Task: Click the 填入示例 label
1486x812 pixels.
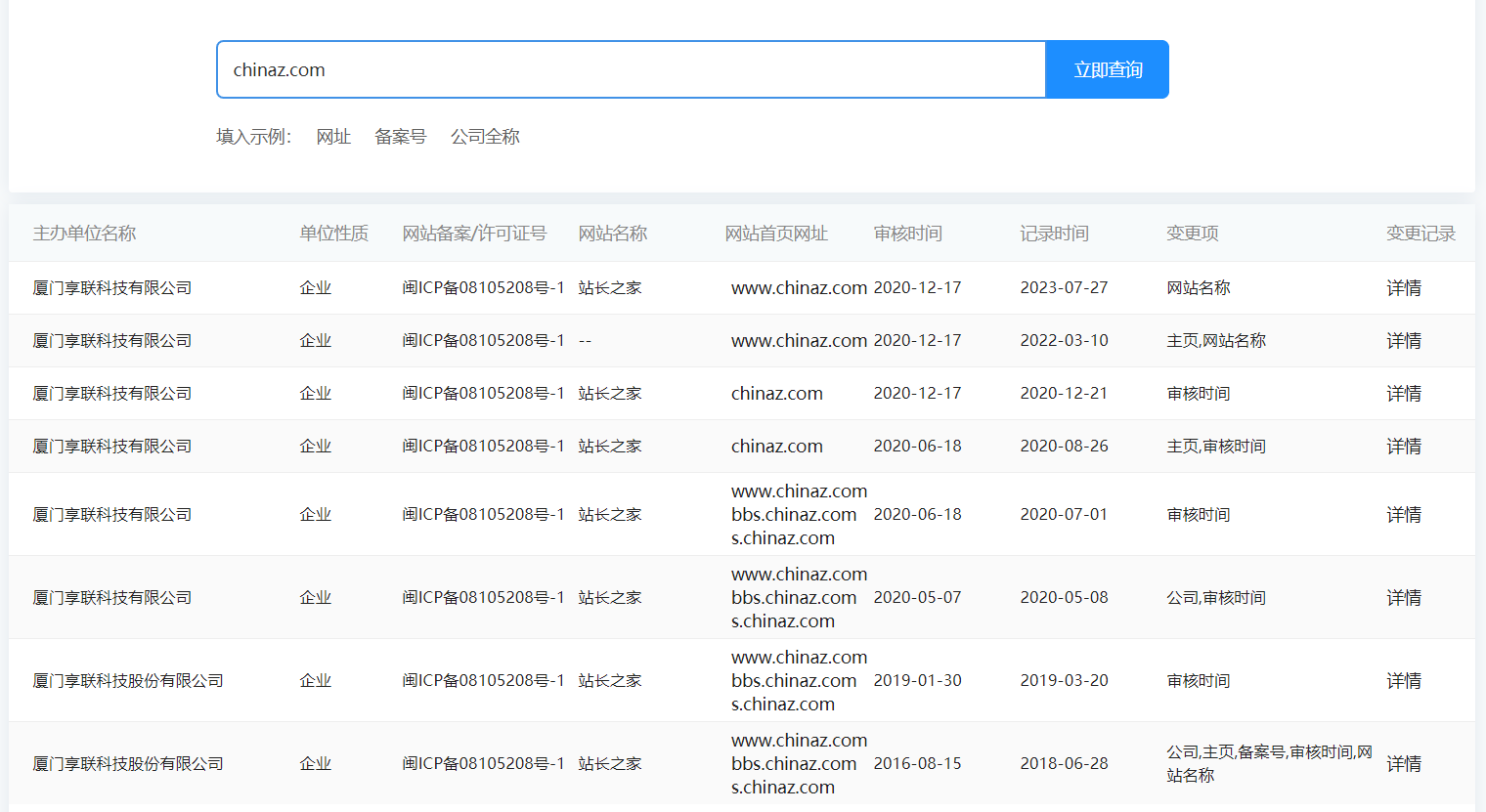Action: pos(254,137)
